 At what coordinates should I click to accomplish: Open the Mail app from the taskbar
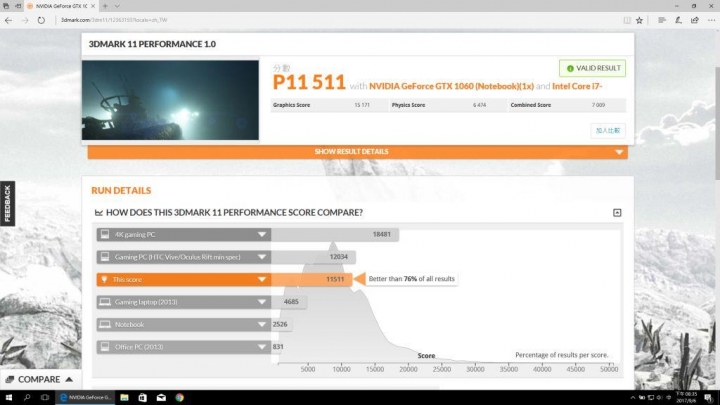point(161,398)
